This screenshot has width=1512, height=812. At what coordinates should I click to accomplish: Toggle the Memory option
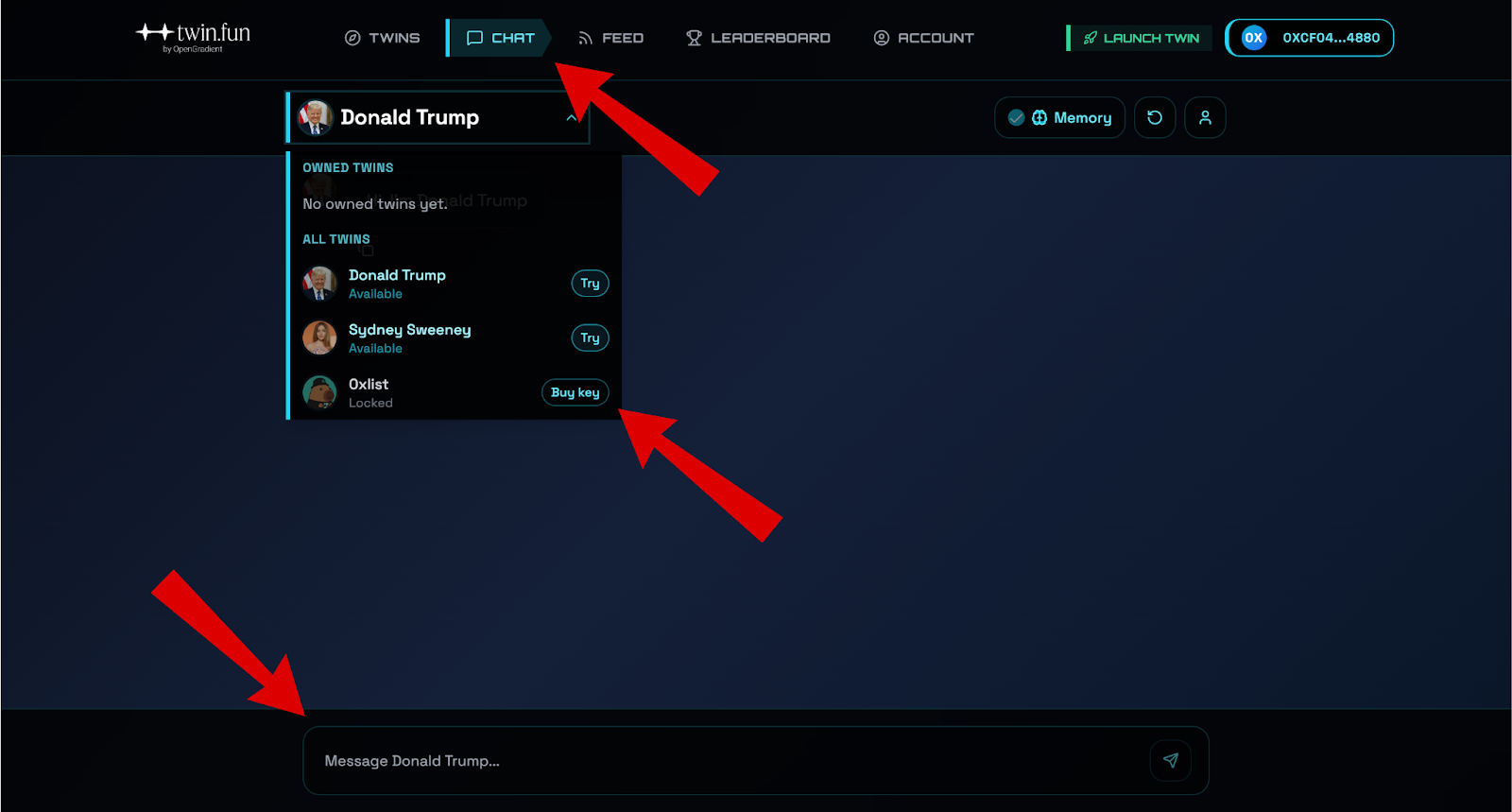click(x=1059, y=117)
